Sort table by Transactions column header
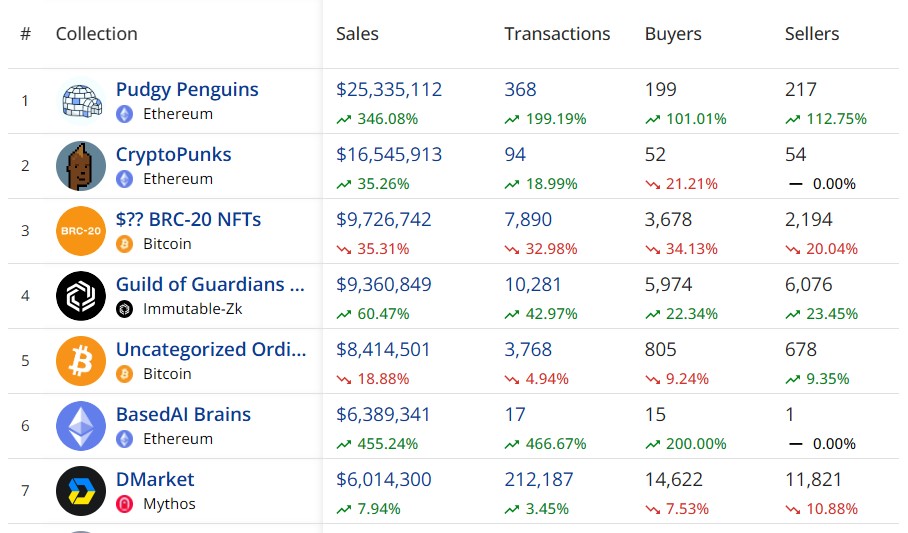Viewport: 908px width, 533px height. click(x=557, y=34)
